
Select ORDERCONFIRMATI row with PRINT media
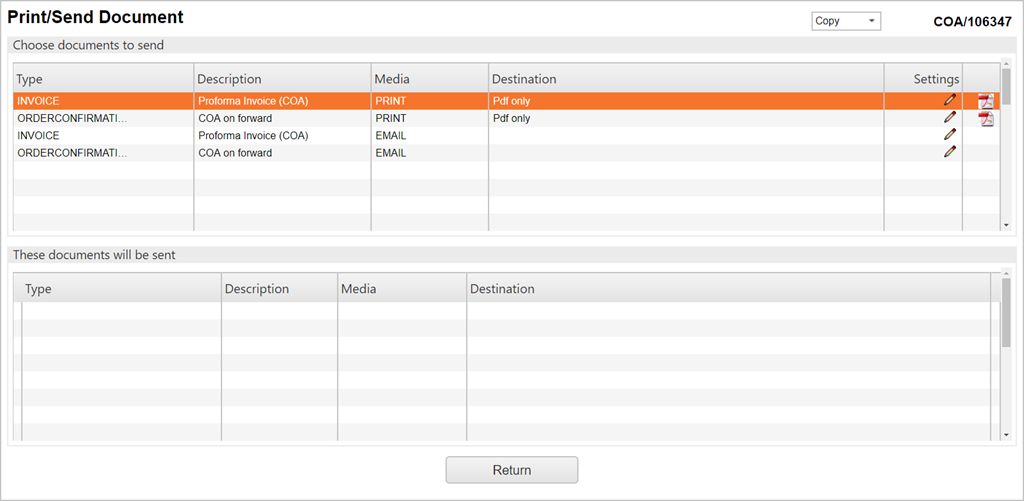102,118
